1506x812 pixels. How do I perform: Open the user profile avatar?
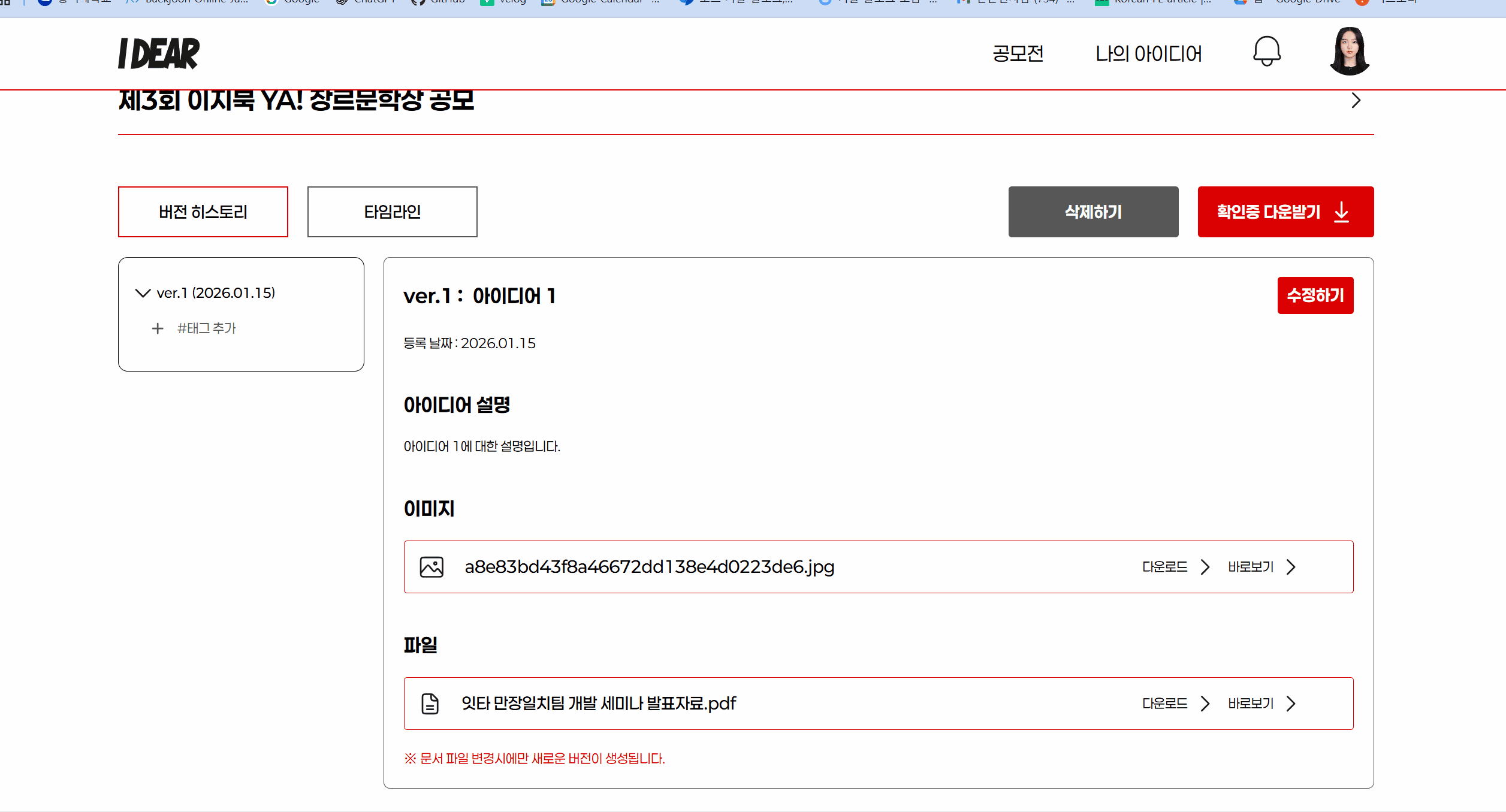pyautogui.click(x=1349, y=52)
